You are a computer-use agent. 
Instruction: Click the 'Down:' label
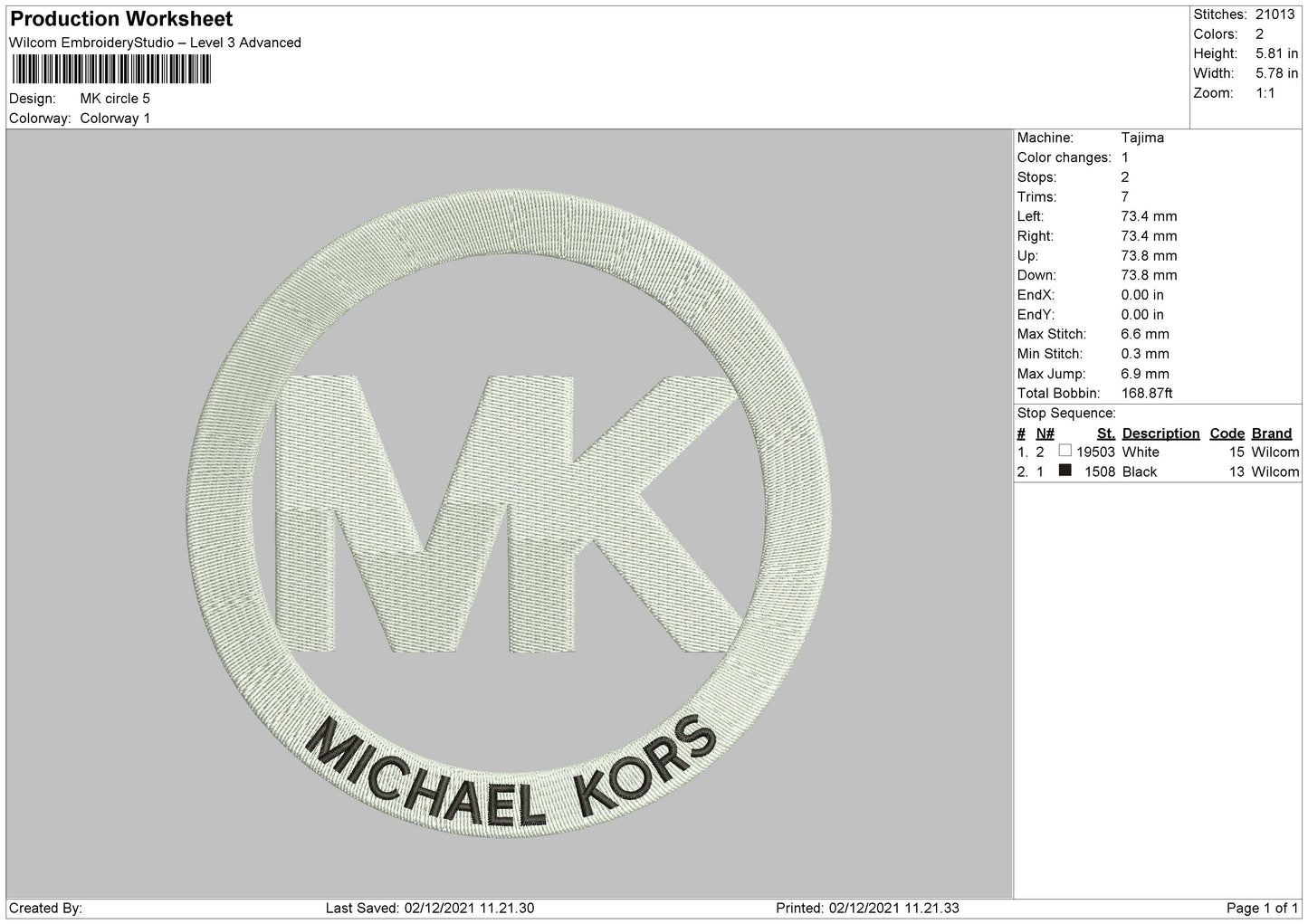tap(1036, 275)
